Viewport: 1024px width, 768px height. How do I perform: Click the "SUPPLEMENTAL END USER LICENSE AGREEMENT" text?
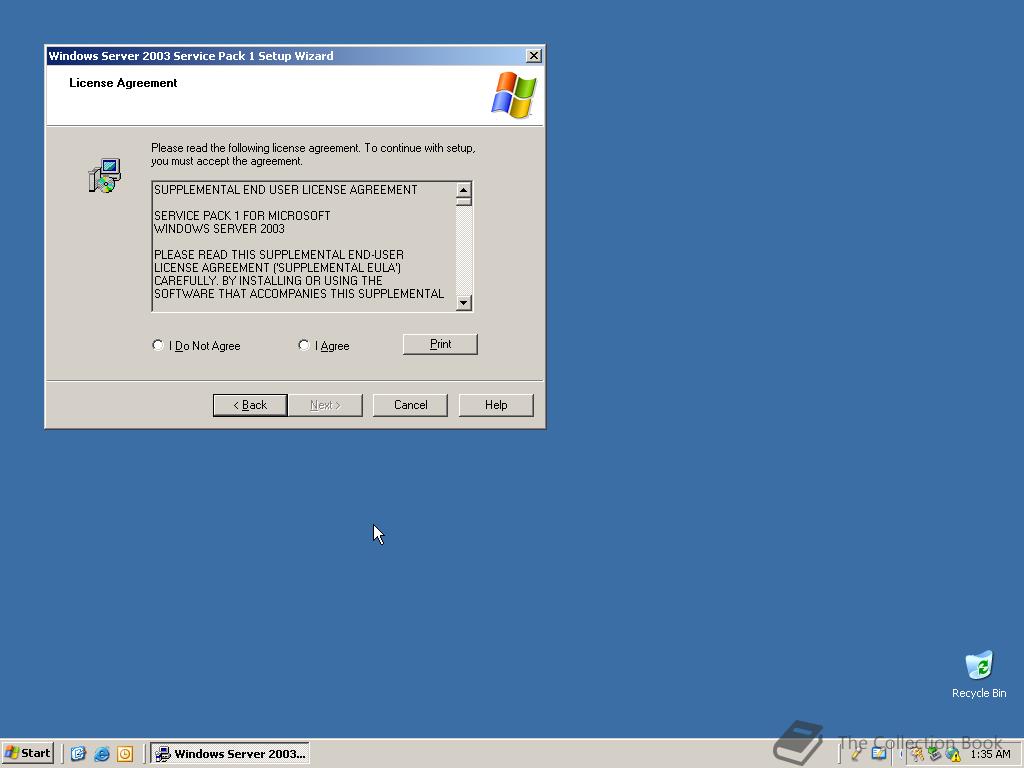285,189
